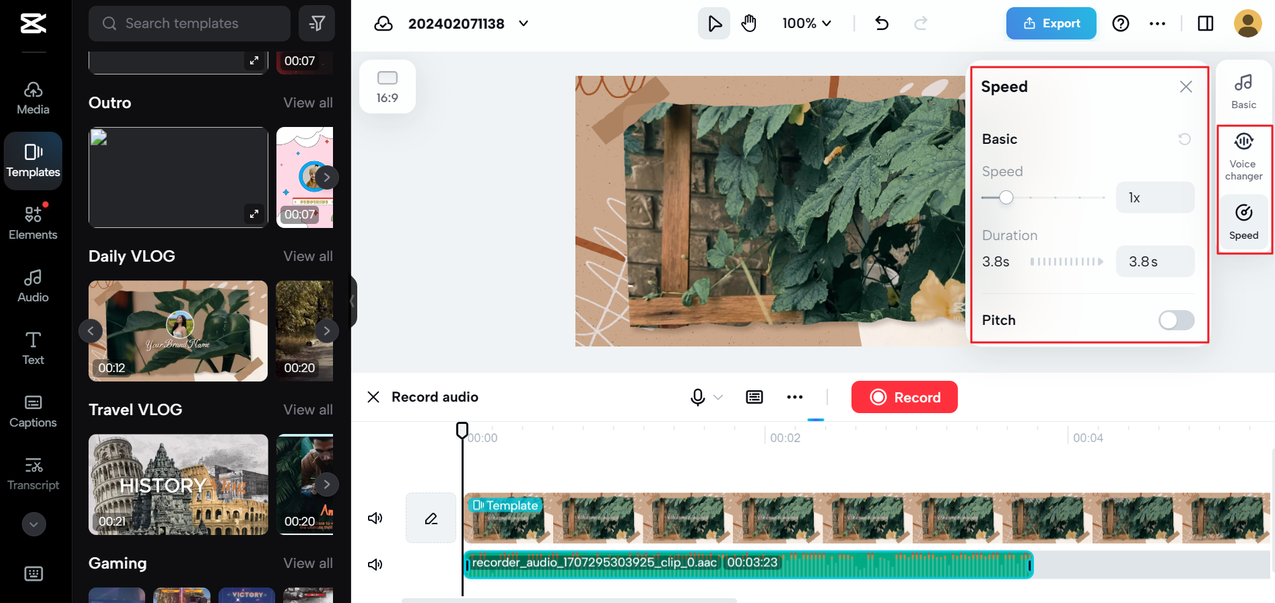Show next Daily VLOG templates arrow
This screenshot has width=1275, height=603.
(x=326, y=331)
